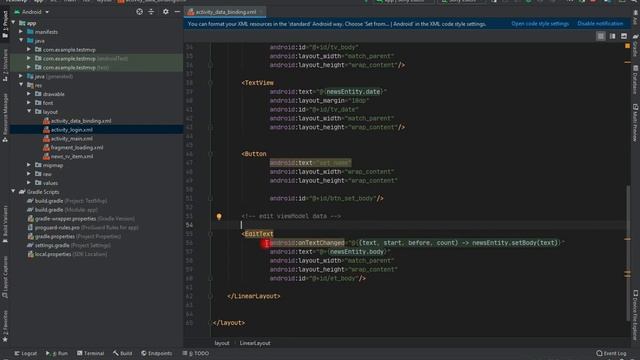
Task: Click the LinearLayout breadcrumb
Action: tap(255, 343)
